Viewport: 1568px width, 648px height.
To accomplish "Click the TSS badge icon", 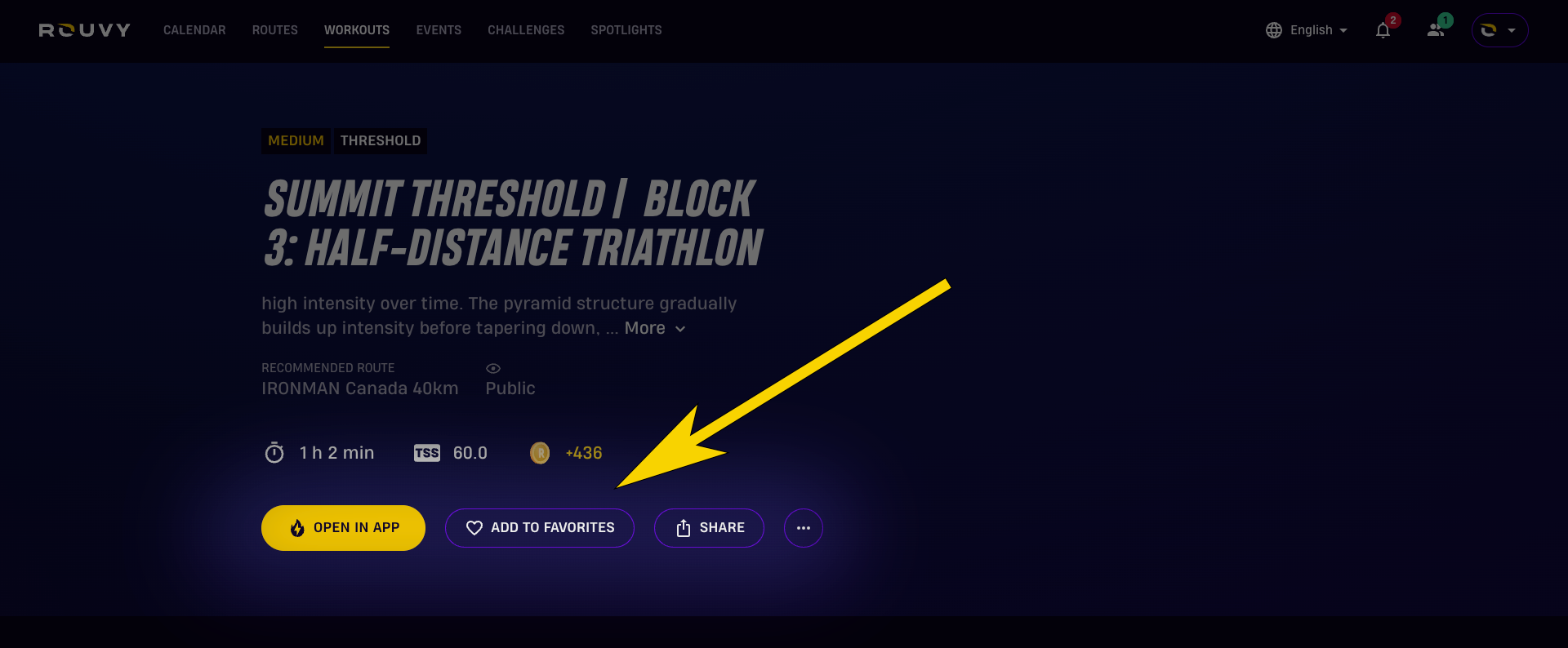I will pos(427,453).
